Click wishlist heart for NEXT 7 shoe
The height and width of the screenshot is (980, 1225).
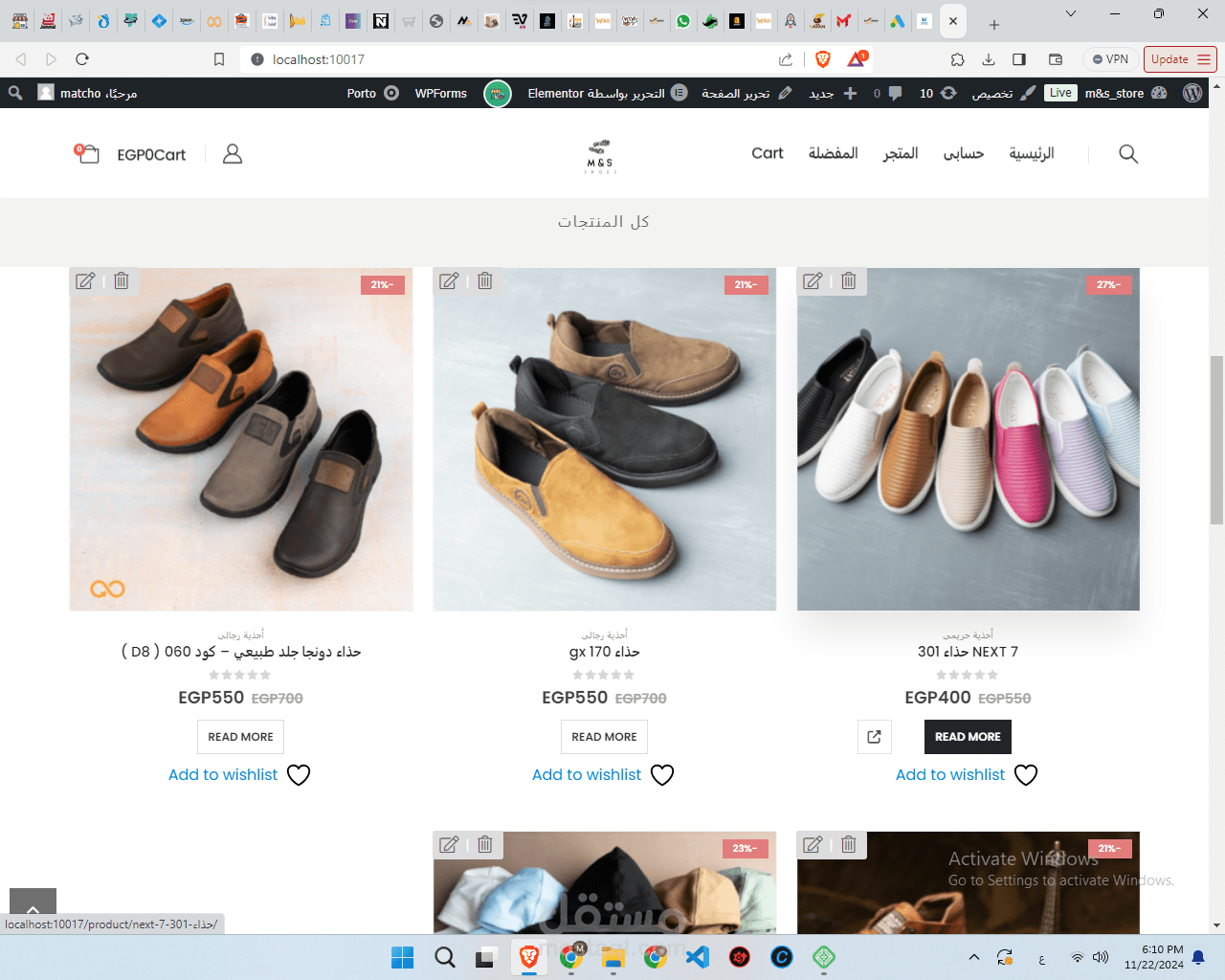(1026, 775)
